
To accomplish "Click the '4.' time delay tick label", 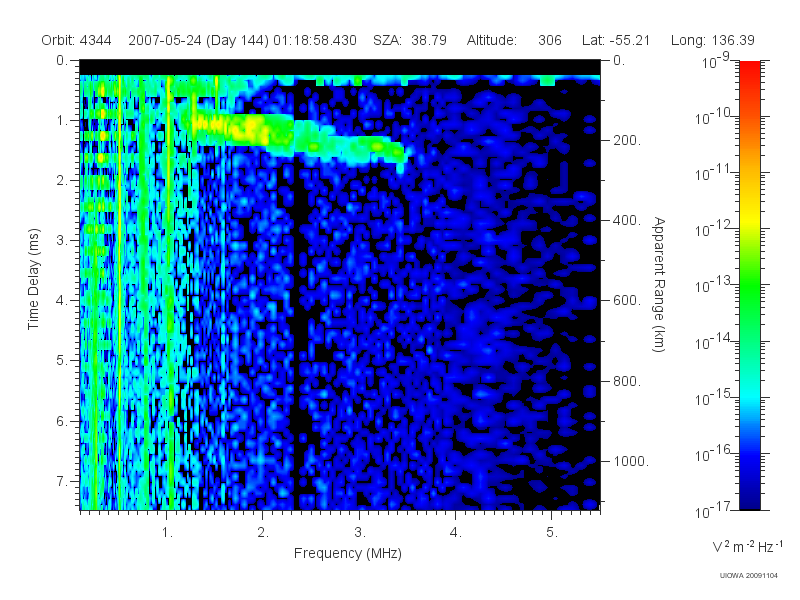I will click(62, 301).
